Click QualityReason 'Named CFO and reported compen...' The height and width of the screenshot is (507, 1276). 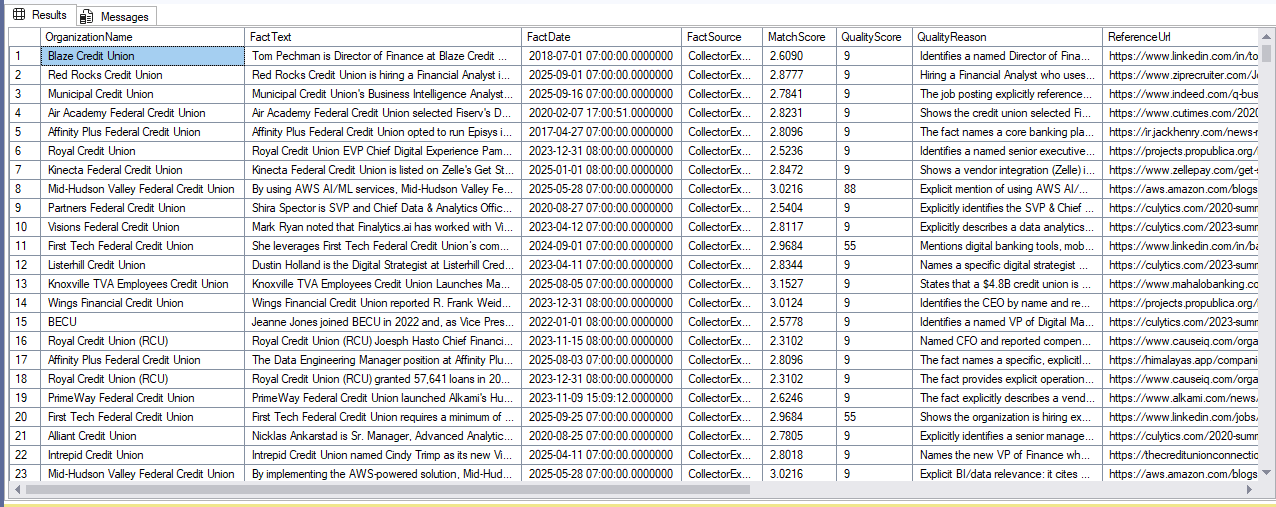tap(1008, 341)
